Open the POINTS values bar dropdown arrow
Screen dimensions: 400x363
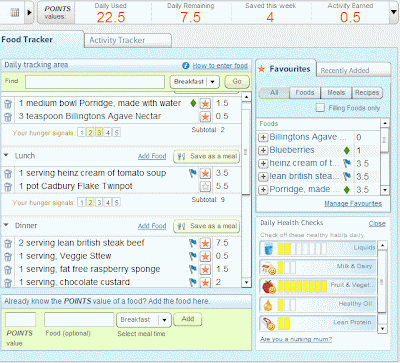click(x=393, y=12)
